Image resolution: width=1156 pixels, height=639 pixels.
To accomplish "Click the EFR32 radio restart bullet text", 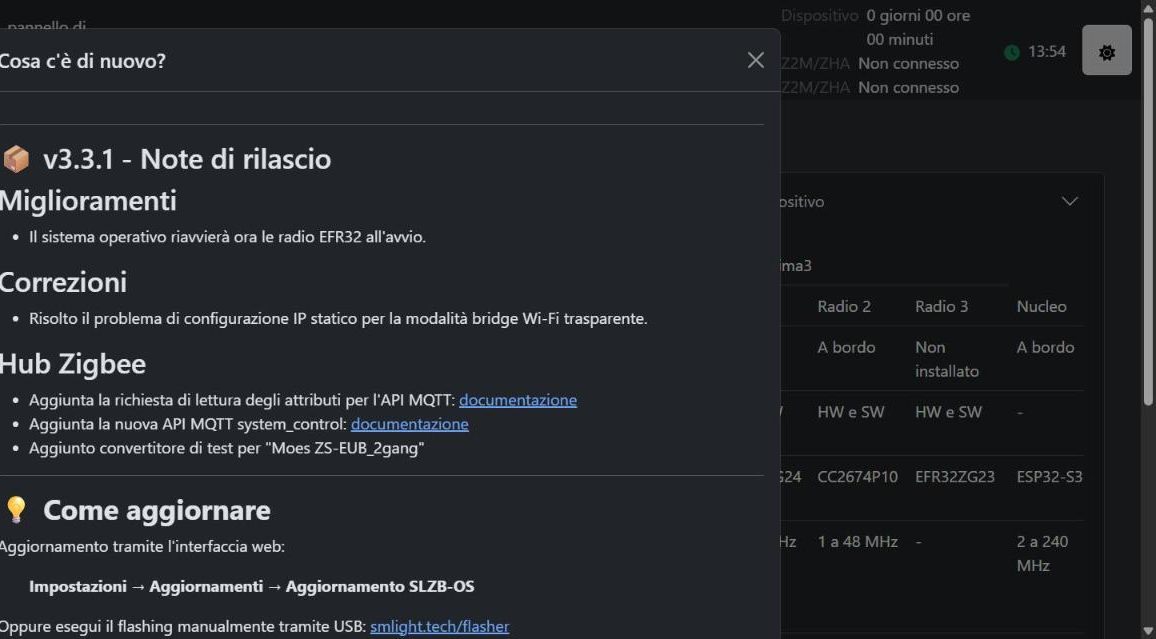I will pos(227,237).
